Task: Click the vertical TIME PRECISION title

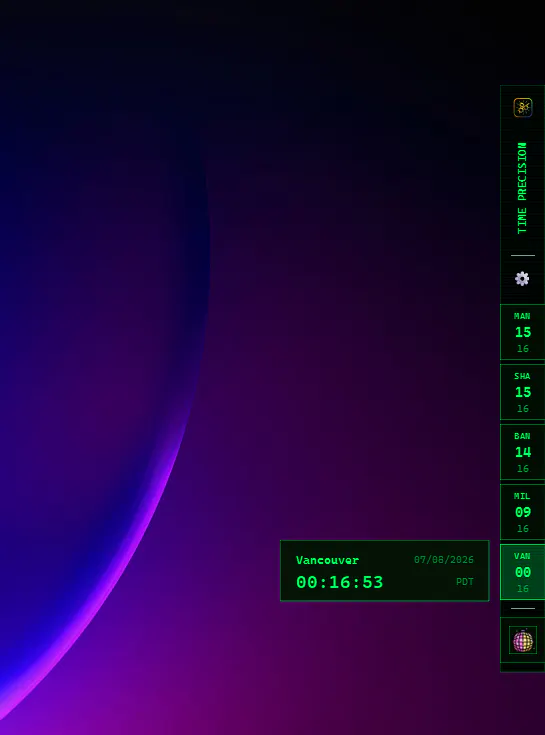Action: (x=522, y=188)
